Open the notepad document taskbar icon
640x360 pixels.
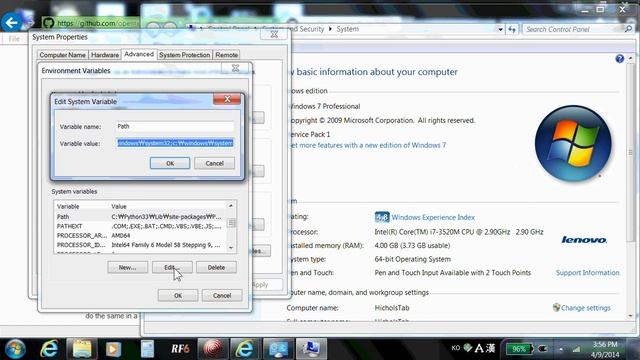(147, 349)
